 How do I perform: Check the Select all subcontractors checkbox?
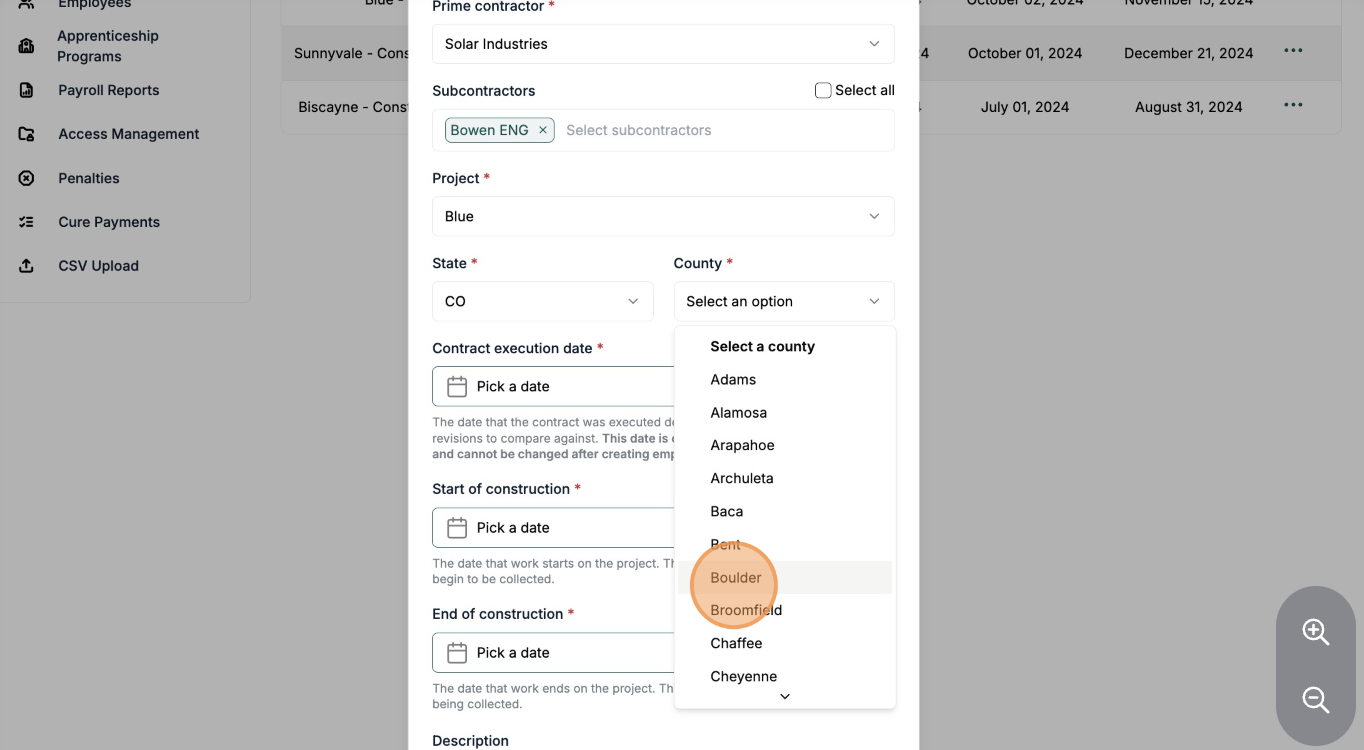pos(823,91)
